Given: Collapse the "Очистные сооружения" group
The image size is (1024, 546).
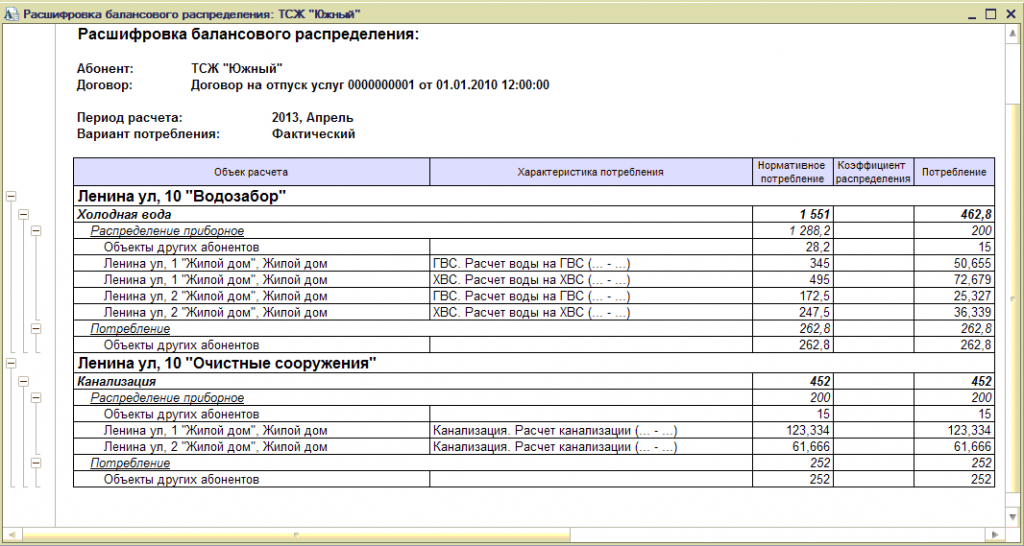Looking at the screenshot, I should coord(10,363).
